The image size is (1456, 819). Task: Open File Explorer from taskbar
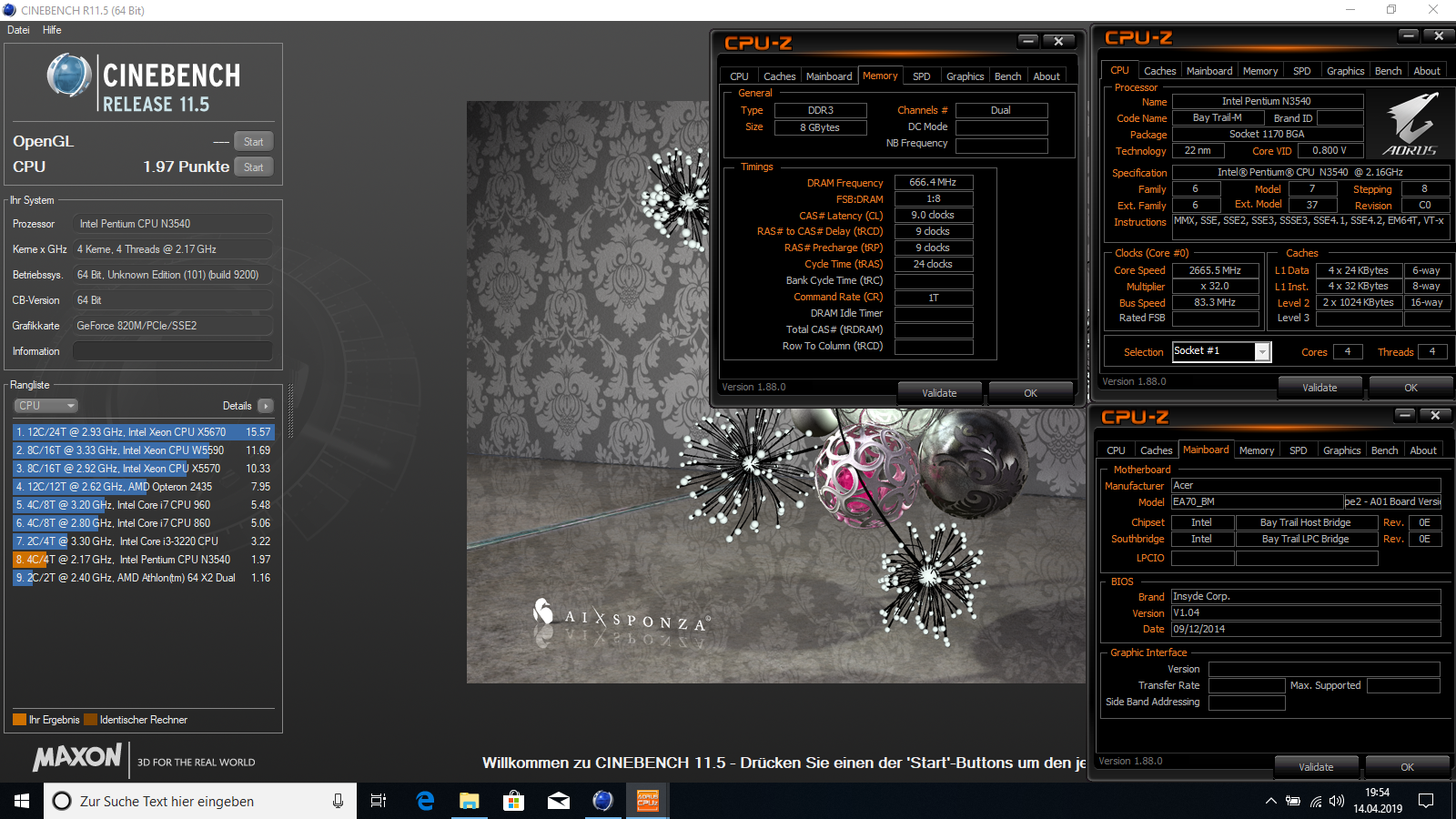click(469, 801)
